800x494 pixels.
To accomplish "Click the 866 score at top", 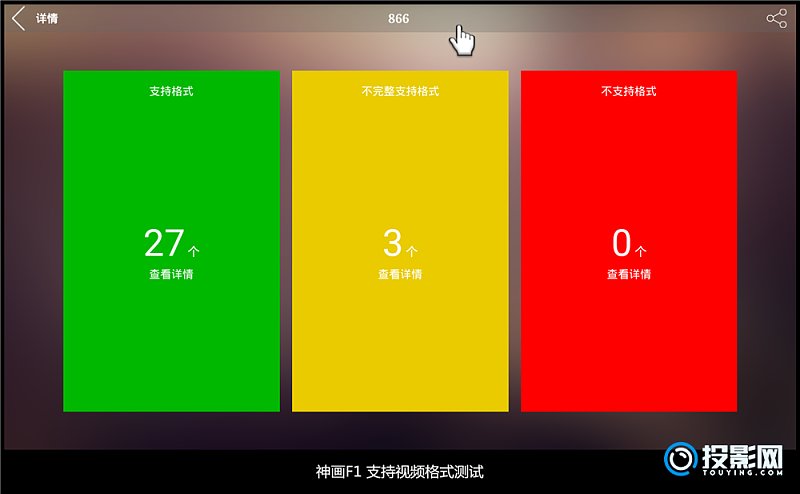I will click(x=398, y=18).
